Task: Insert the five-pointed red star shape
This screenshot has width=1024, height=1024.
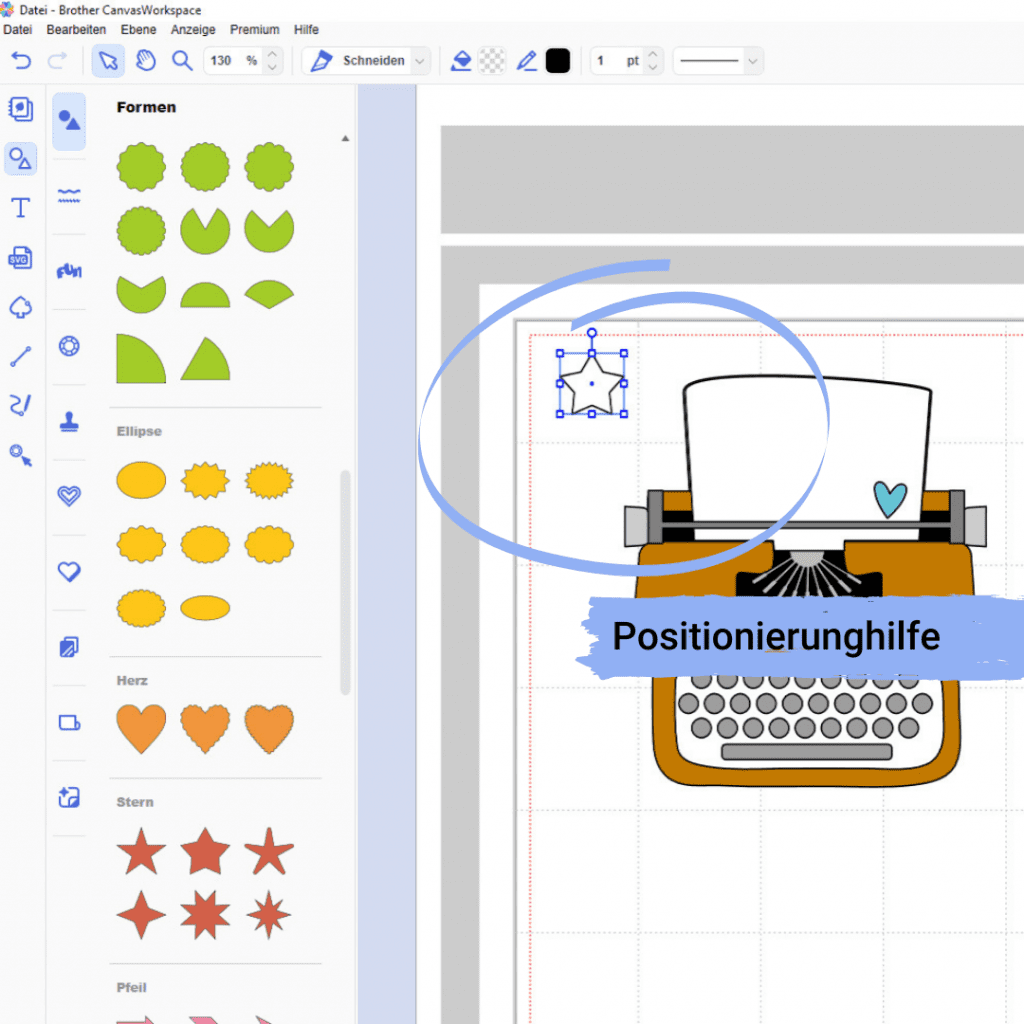Action: [141, 851]
